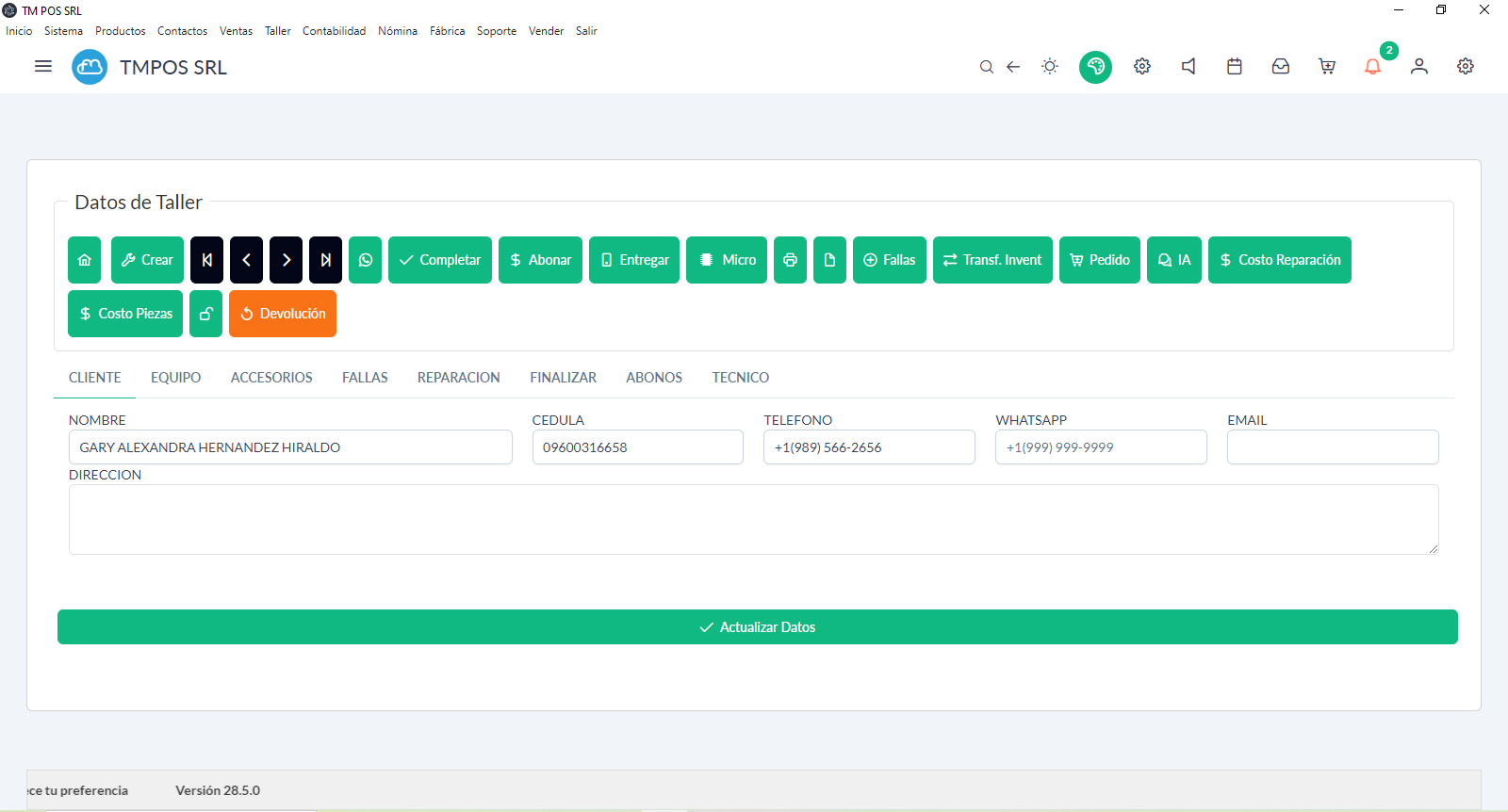The width and height of the screenshot is (1508, 812).
Task: Open the Sistema menu
Action: tap(63, 31)
